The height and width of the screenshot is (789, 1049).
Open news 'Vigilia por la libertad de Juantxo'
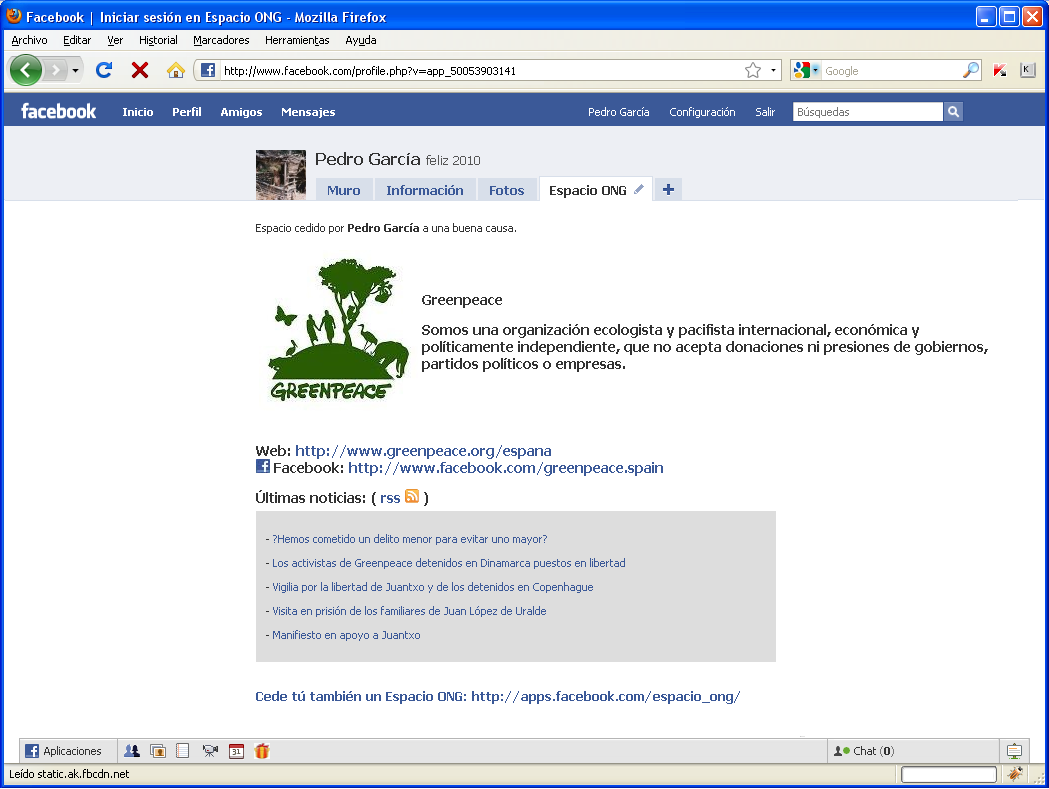coord(432,587)
